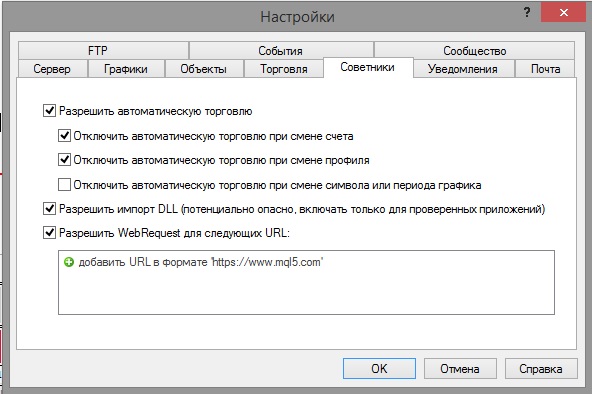Click the green add URL plus icon
This screenshot has height=394, width=592.
tap(69, 262)
